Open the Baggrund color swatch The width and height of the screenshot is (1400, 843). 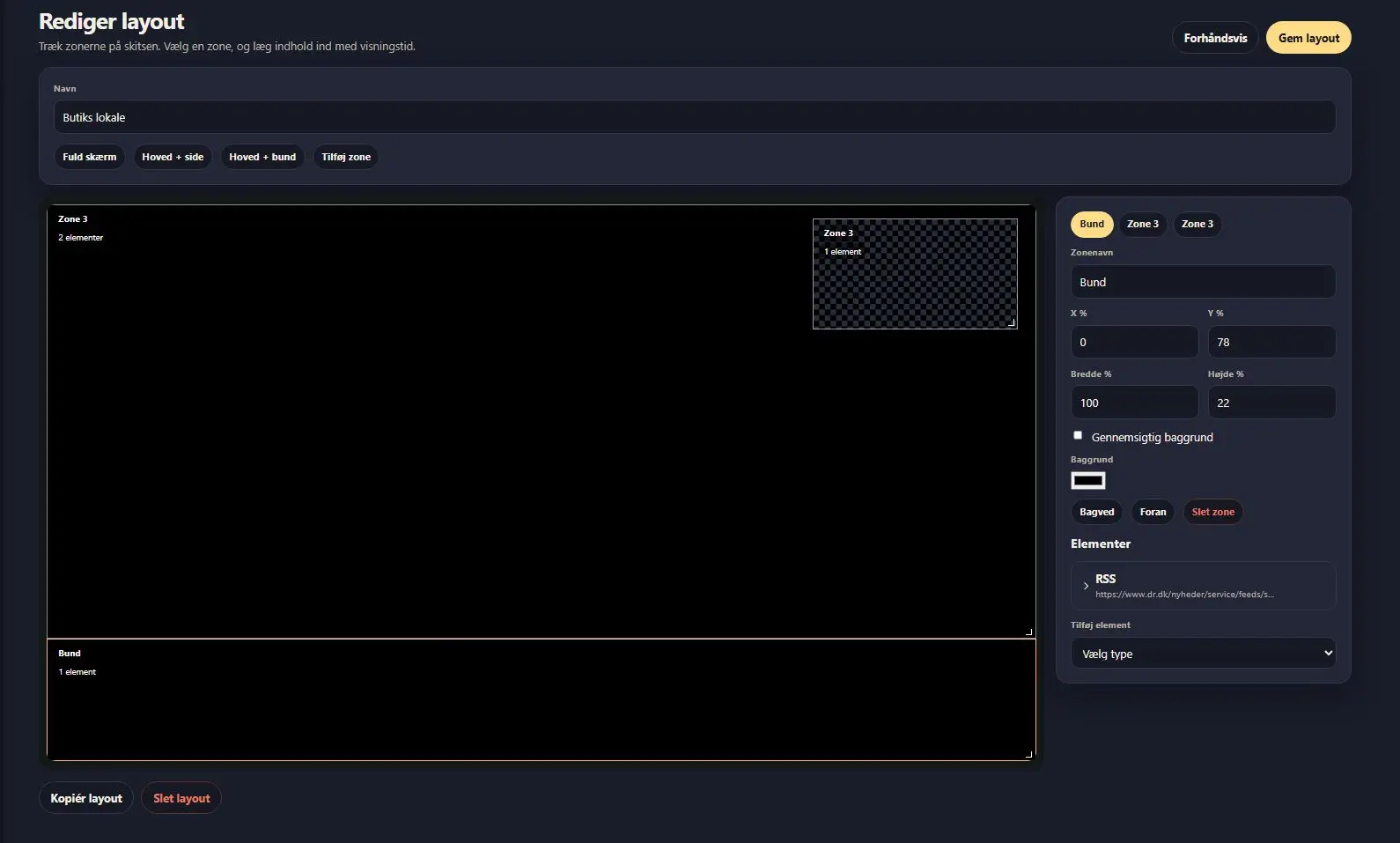1088,480
